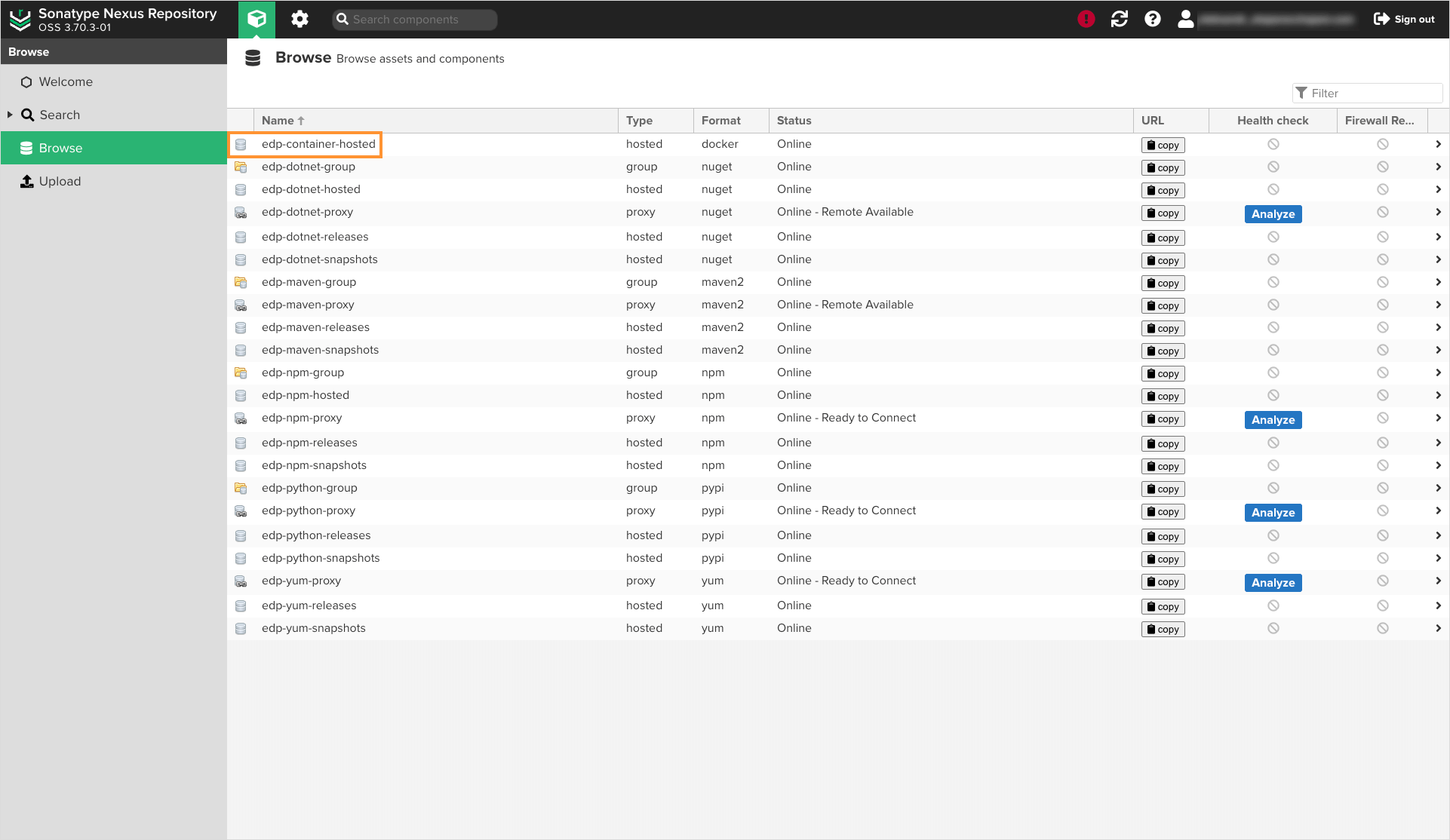Screen dimensions: 1450x840
Task: Select Welcome in the sidebar
Action: point(66,81)
